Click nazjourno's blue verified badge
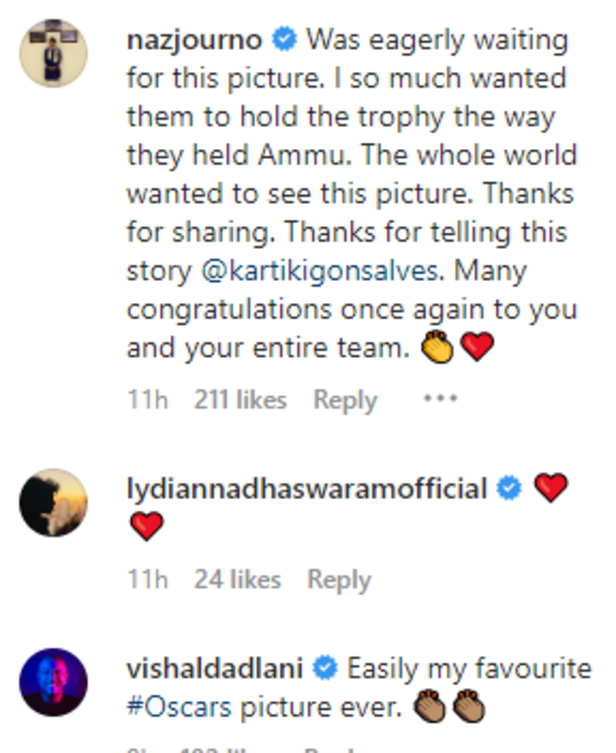Image resolution: width=616 pixels, height=753 pixels. point(284,39)
